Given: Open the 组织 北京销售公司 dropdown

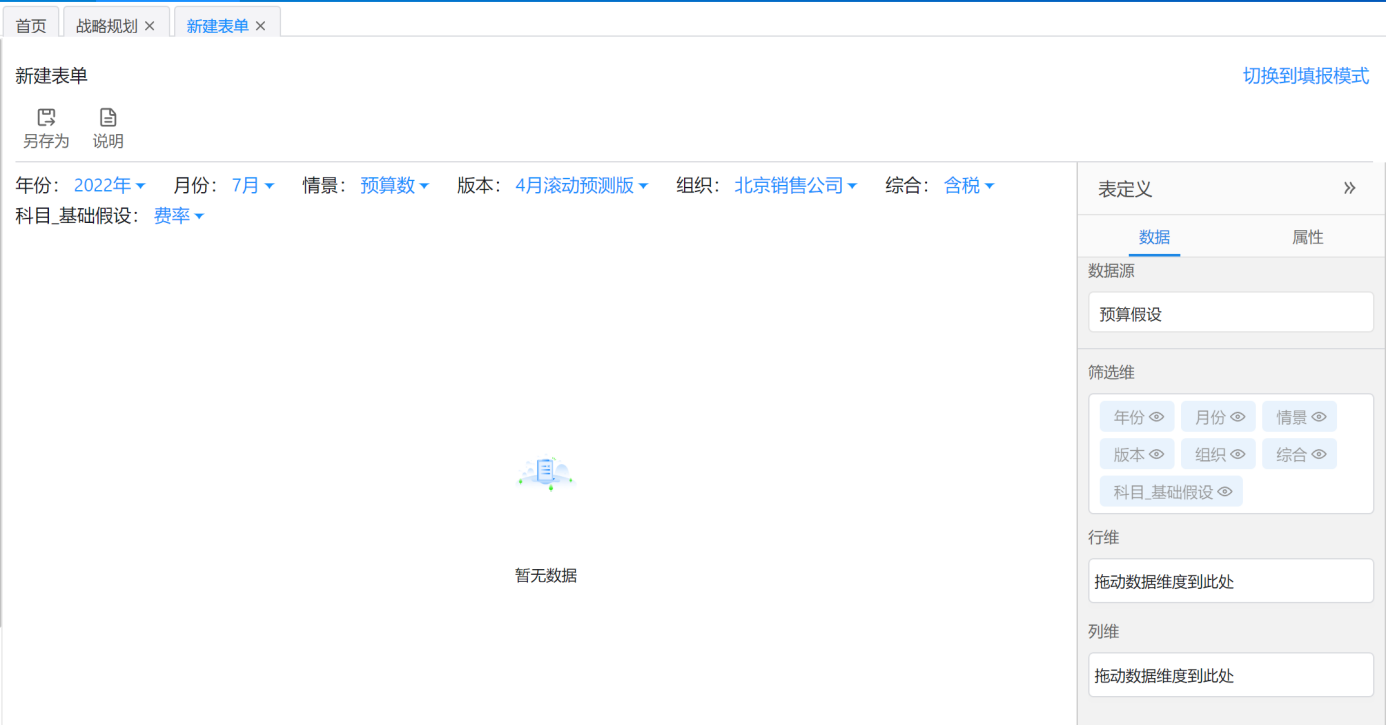Looking at the screenshot, I should click(795, 186).
